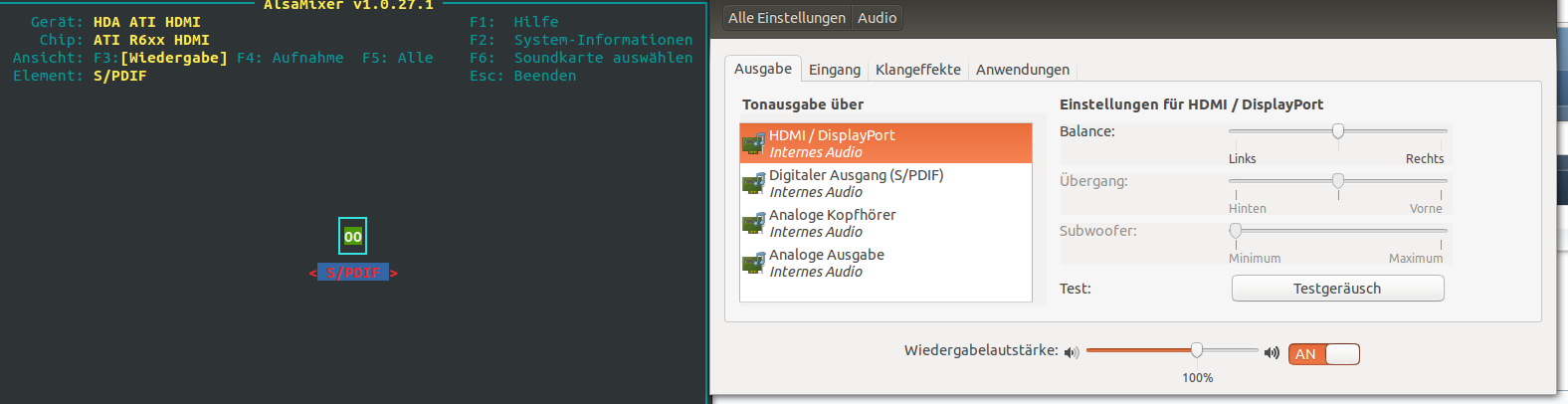Click the Audio breadcrumb button
This screenshot has width=1568, height=404.
click(x=877, y=18)
